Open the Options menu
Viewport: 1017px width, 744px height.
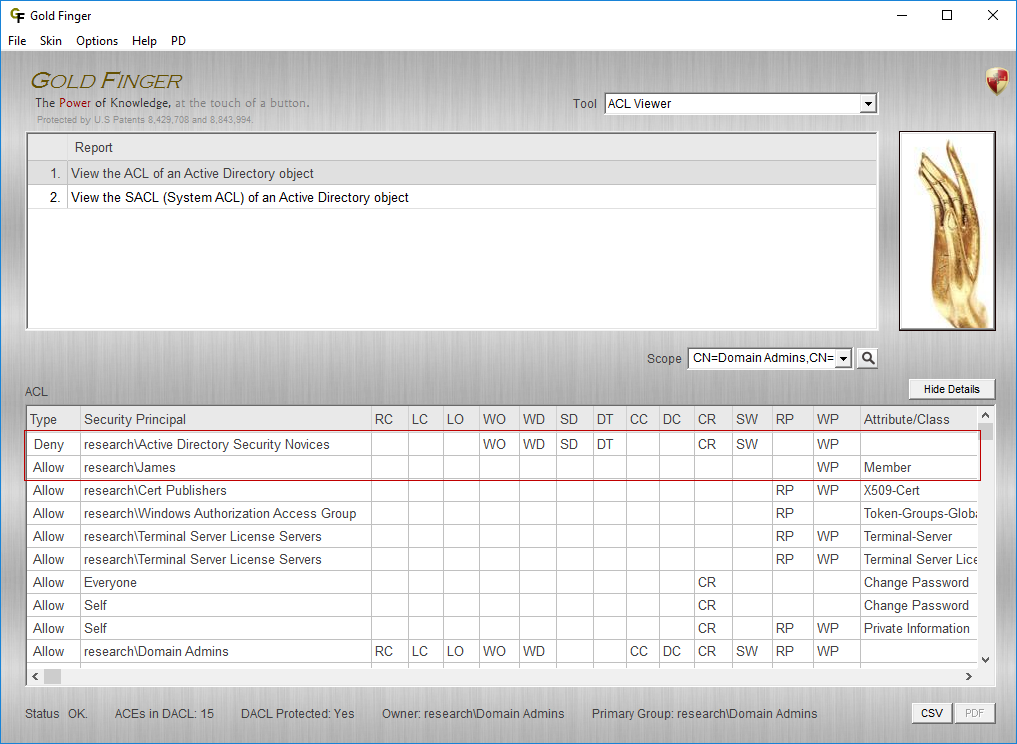pyautogui.click(x=96, y=41)
